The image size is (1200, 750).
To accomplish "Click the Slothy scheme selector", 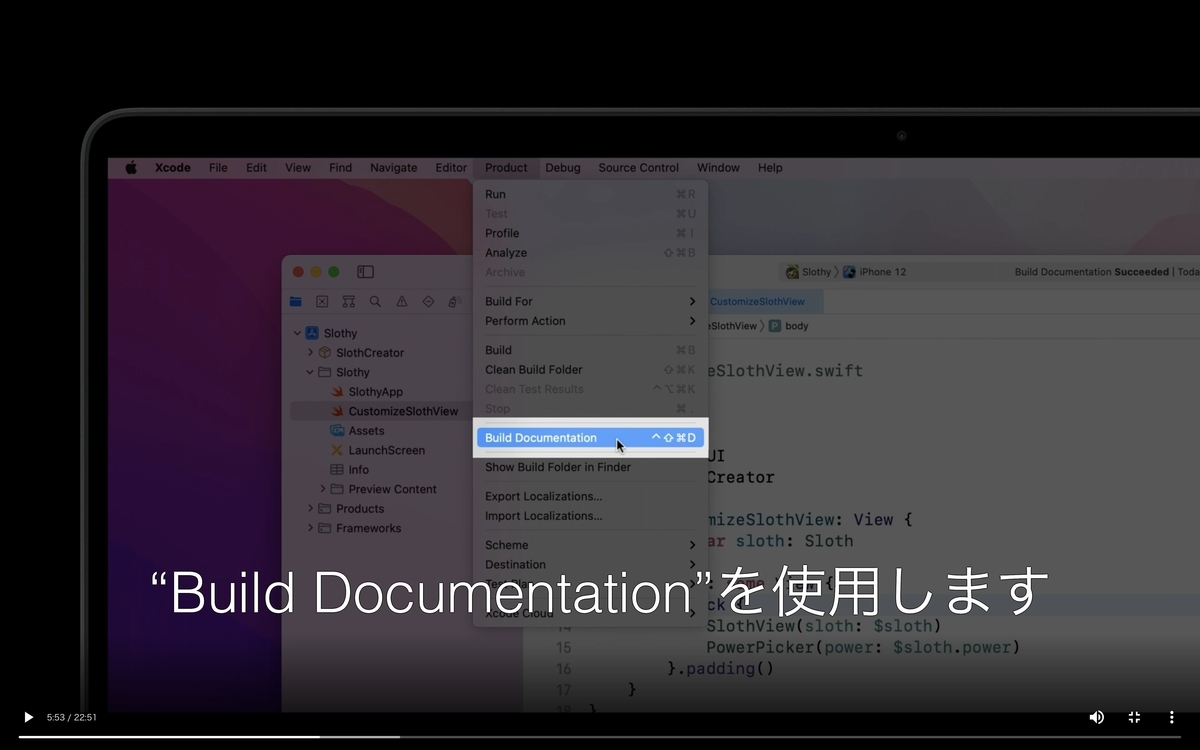I will [808, 272].
